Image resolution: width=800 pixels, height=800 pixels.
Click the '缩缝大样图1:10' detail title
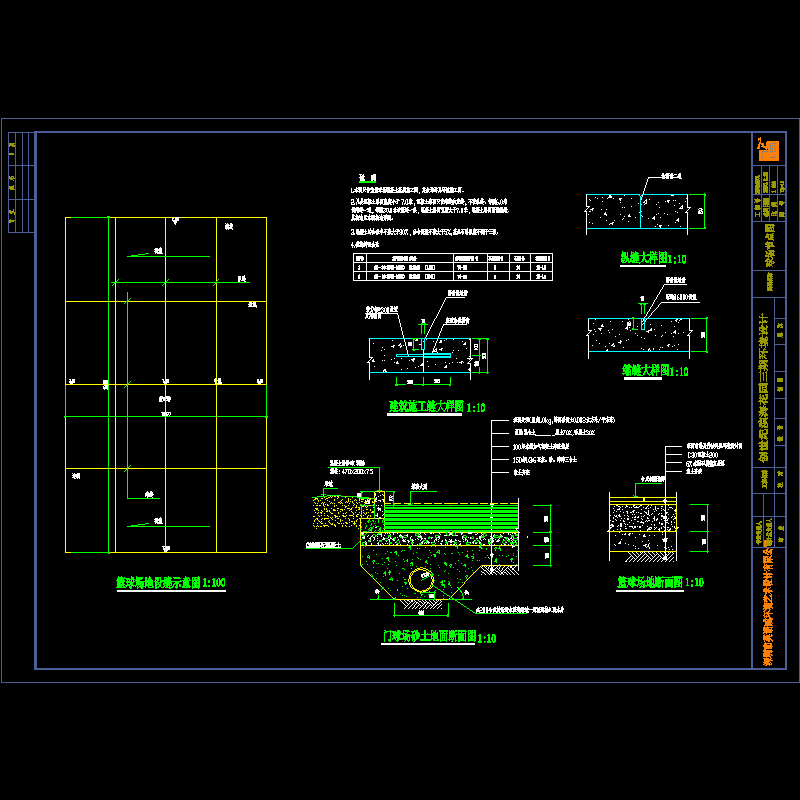tap(655, 370)
